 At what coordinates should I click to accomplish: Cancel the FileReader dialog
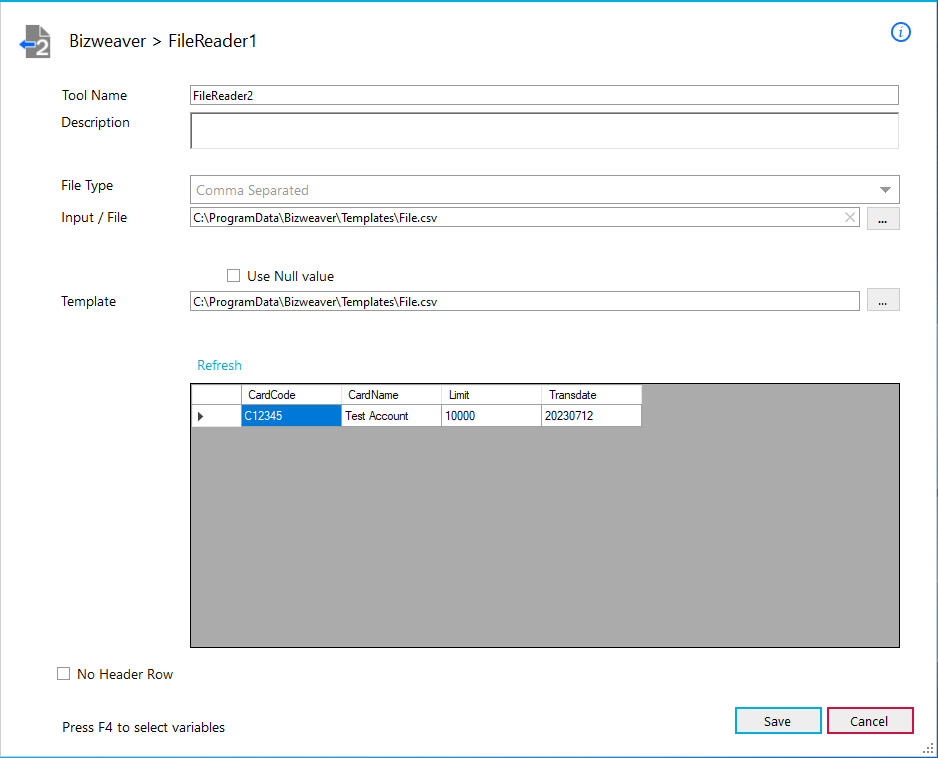[870, 721]
